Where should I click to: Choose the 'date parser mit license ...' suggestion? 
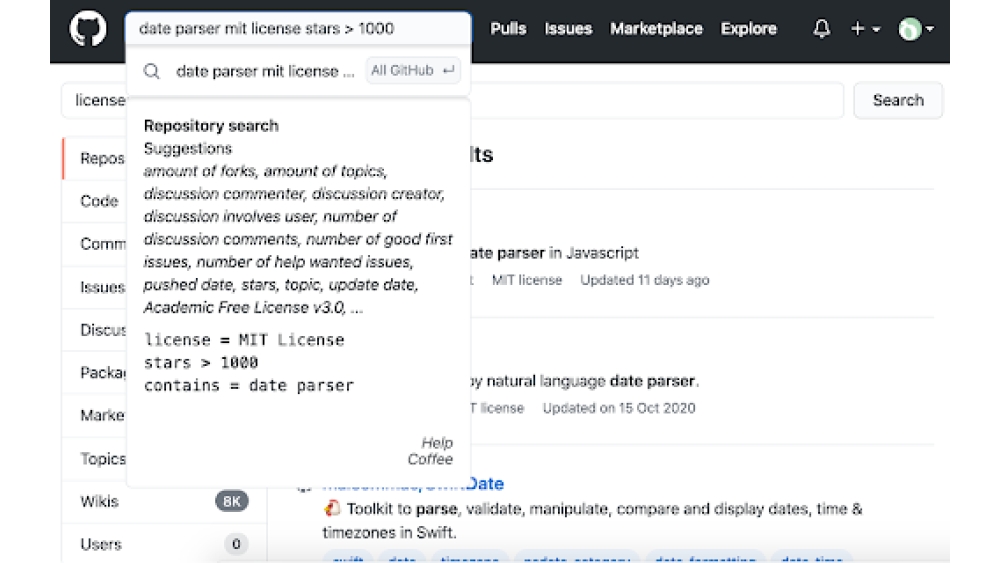(265, 71)
